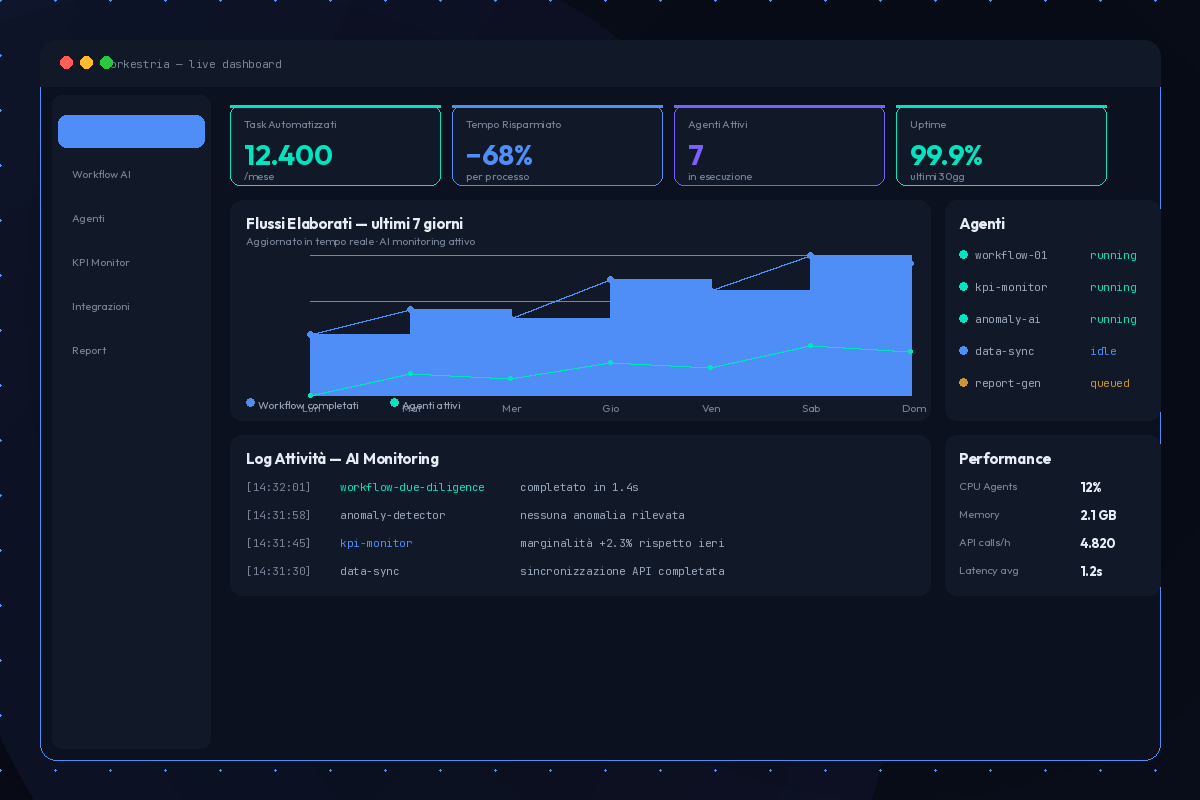Go to the Agenti sidebar section
This screenshot has width=1200, height=800.
pyautogui.click(x=88, y=219)
